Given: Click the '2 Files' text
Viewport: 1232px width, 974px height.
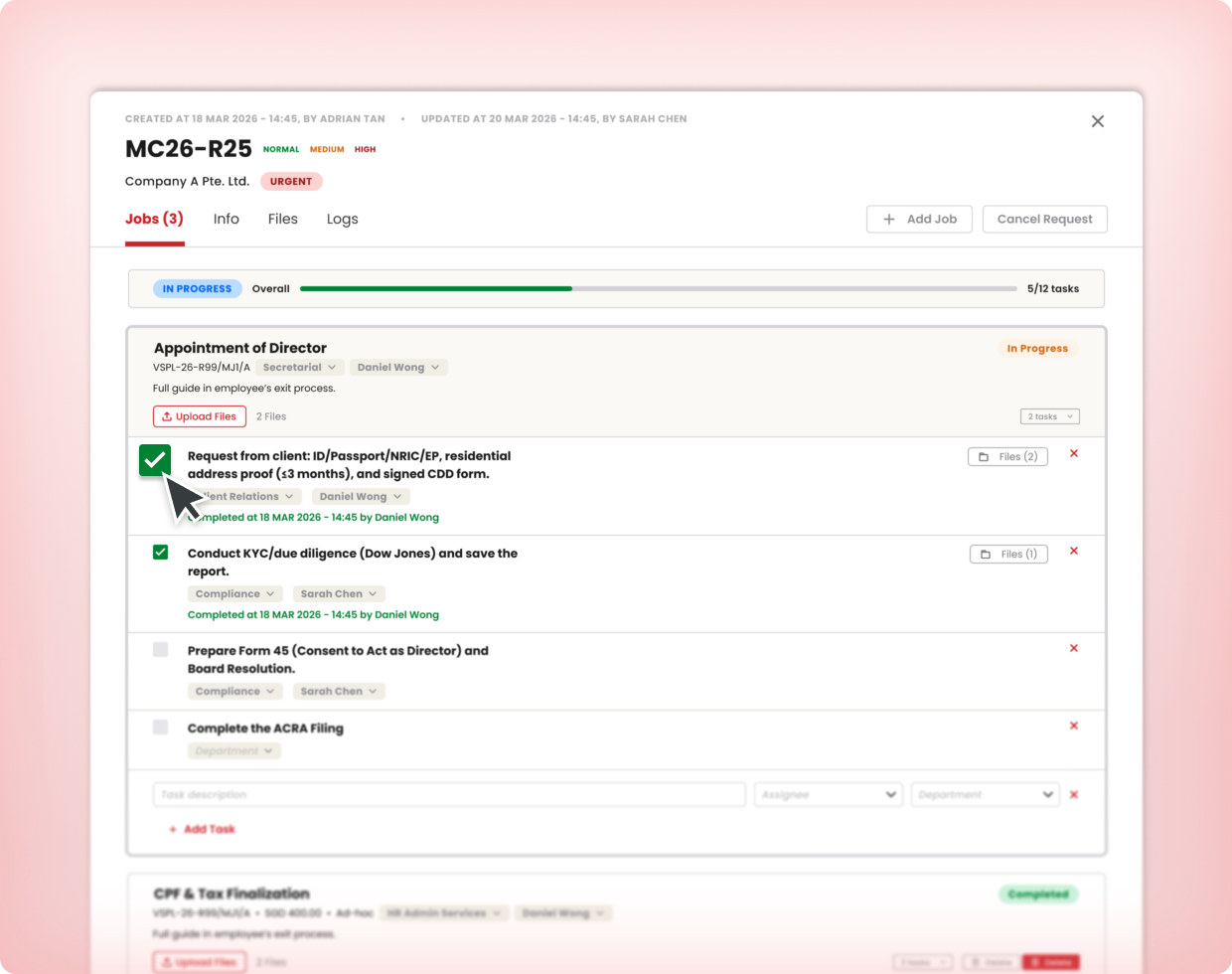Looking at the screenshot, I should (x=271, y=416).
